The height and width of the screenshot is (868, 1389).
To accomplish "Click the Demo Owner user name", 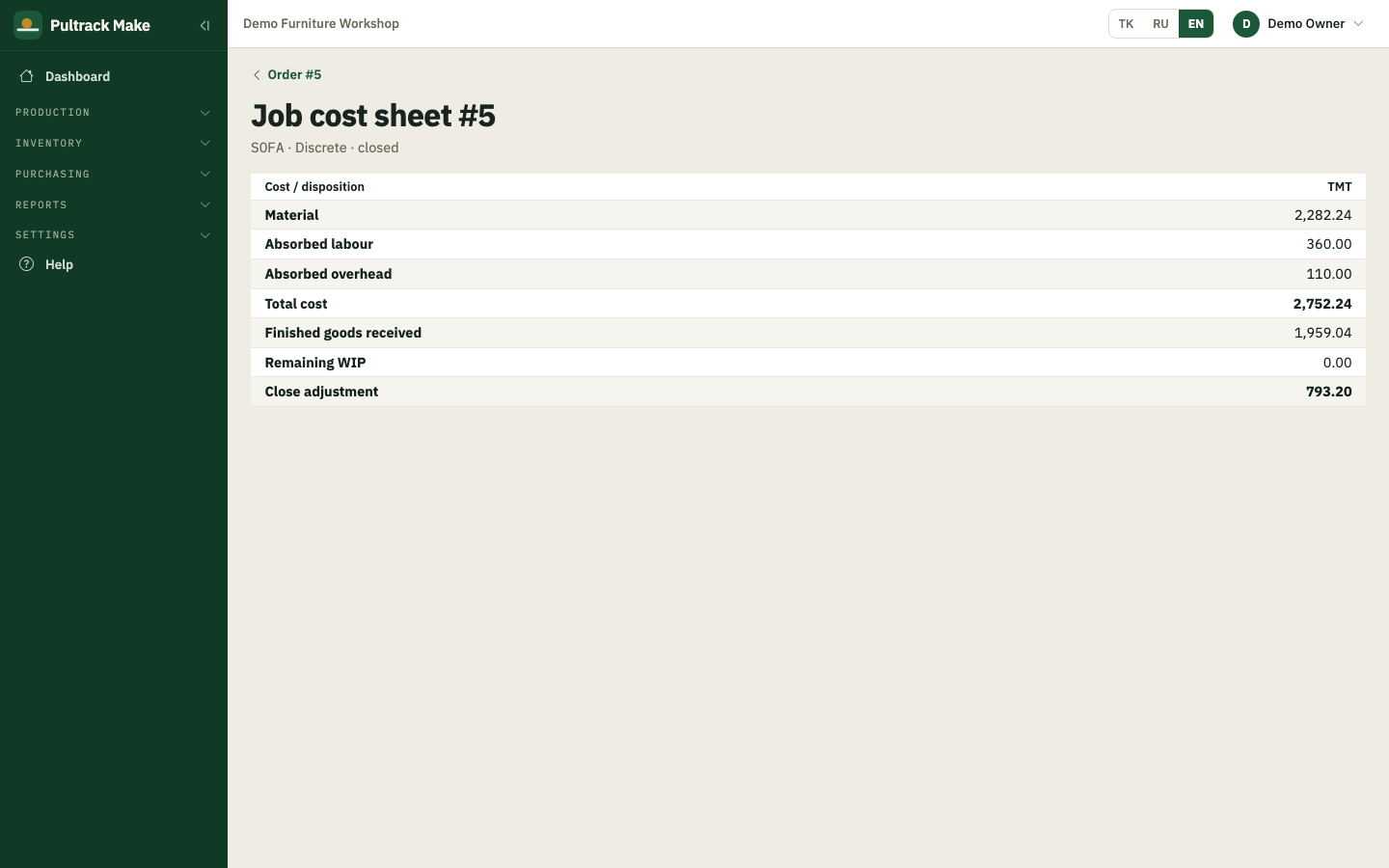I will (1306, 24).
